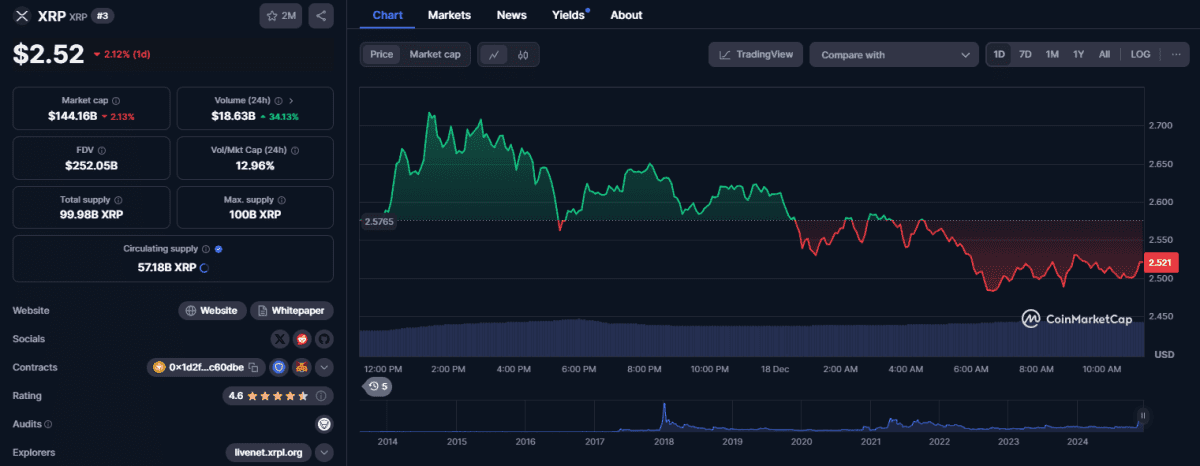1200x466 pixels.
Task: Open the audit provider badge icon
Action: pos(323,424)
